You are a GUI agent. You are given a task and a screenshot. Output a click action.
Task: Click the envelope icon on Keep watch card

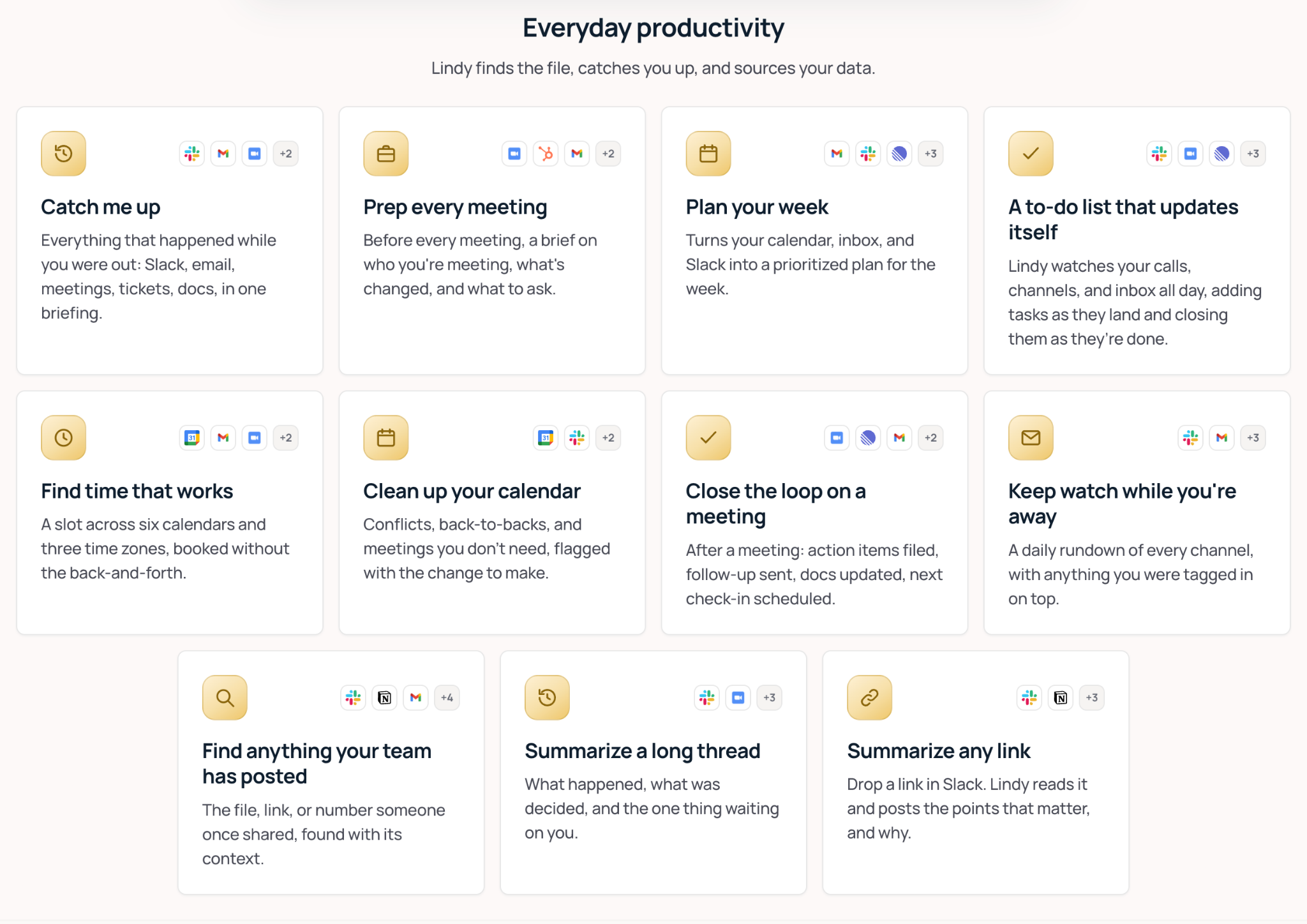1031,438
